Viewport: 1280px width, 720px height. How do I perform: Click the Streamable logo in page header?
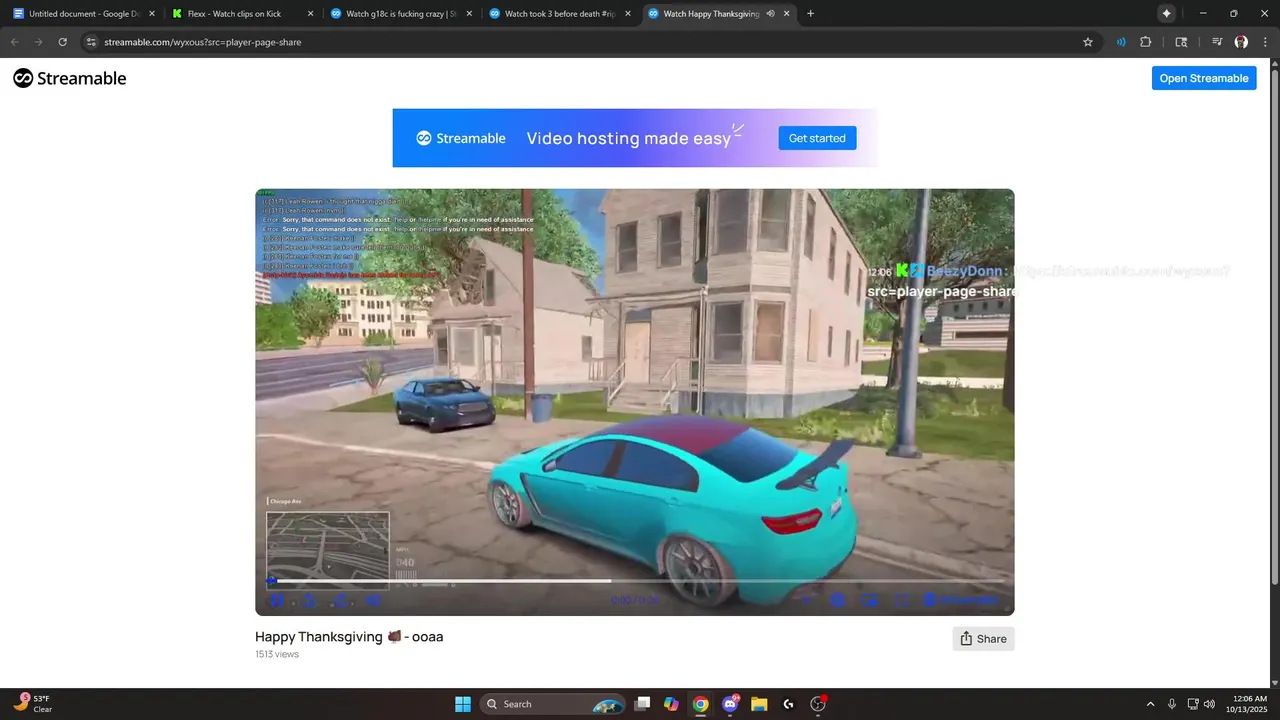point(70,78)
